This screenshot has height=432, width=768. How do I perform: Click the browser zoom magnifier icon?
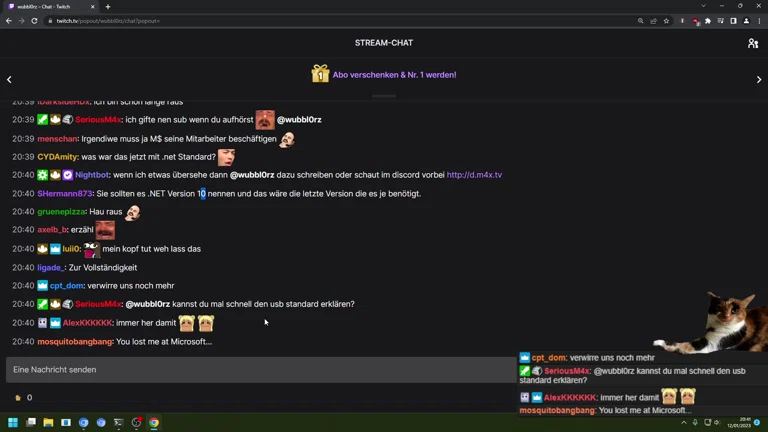click(641, 21)
